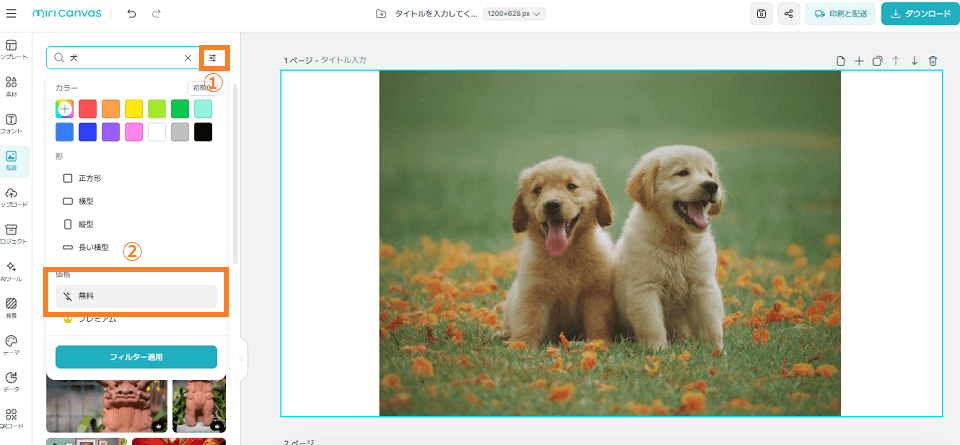The image size is (960, 445).
Task: Open the AIツール tab in sidebar
Action: (x=11, y=271)
